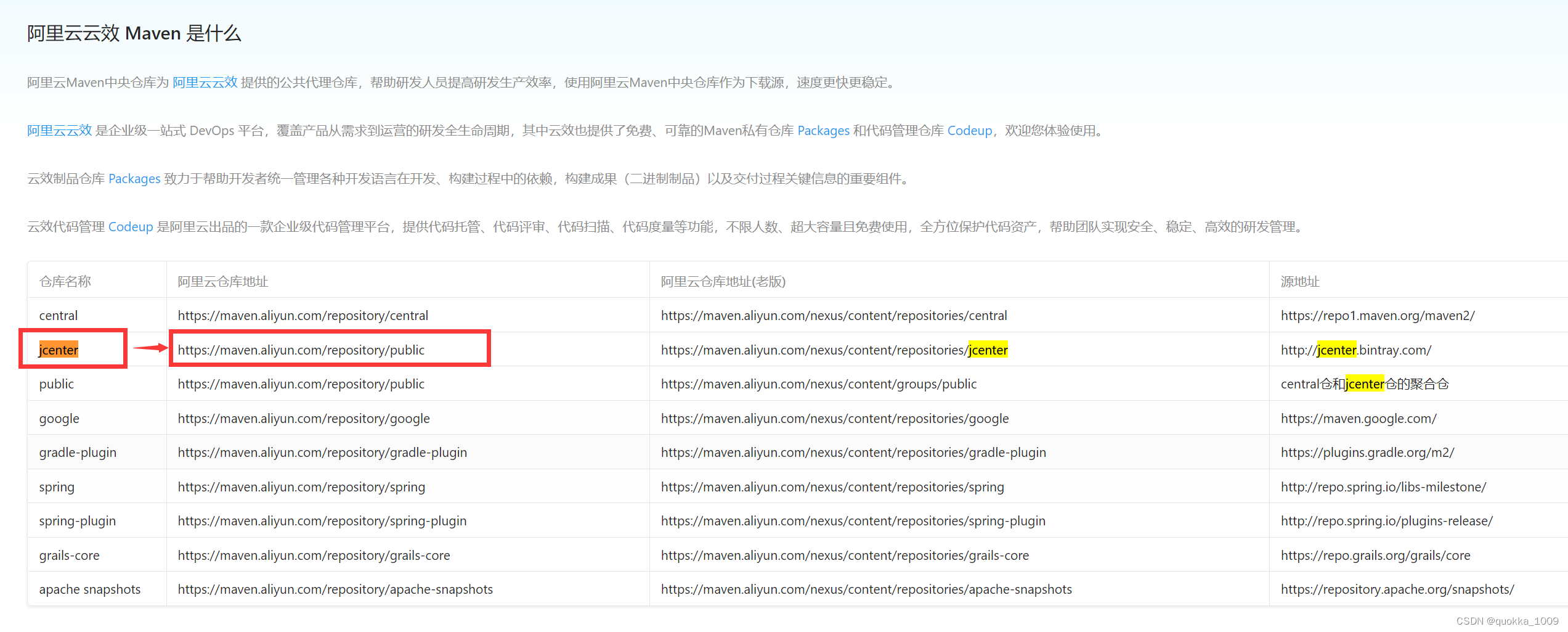Select the highlighted jcenter repository name
This screenshot has width=1568, height=632.
pyautogui.click(x=59, y=349)
